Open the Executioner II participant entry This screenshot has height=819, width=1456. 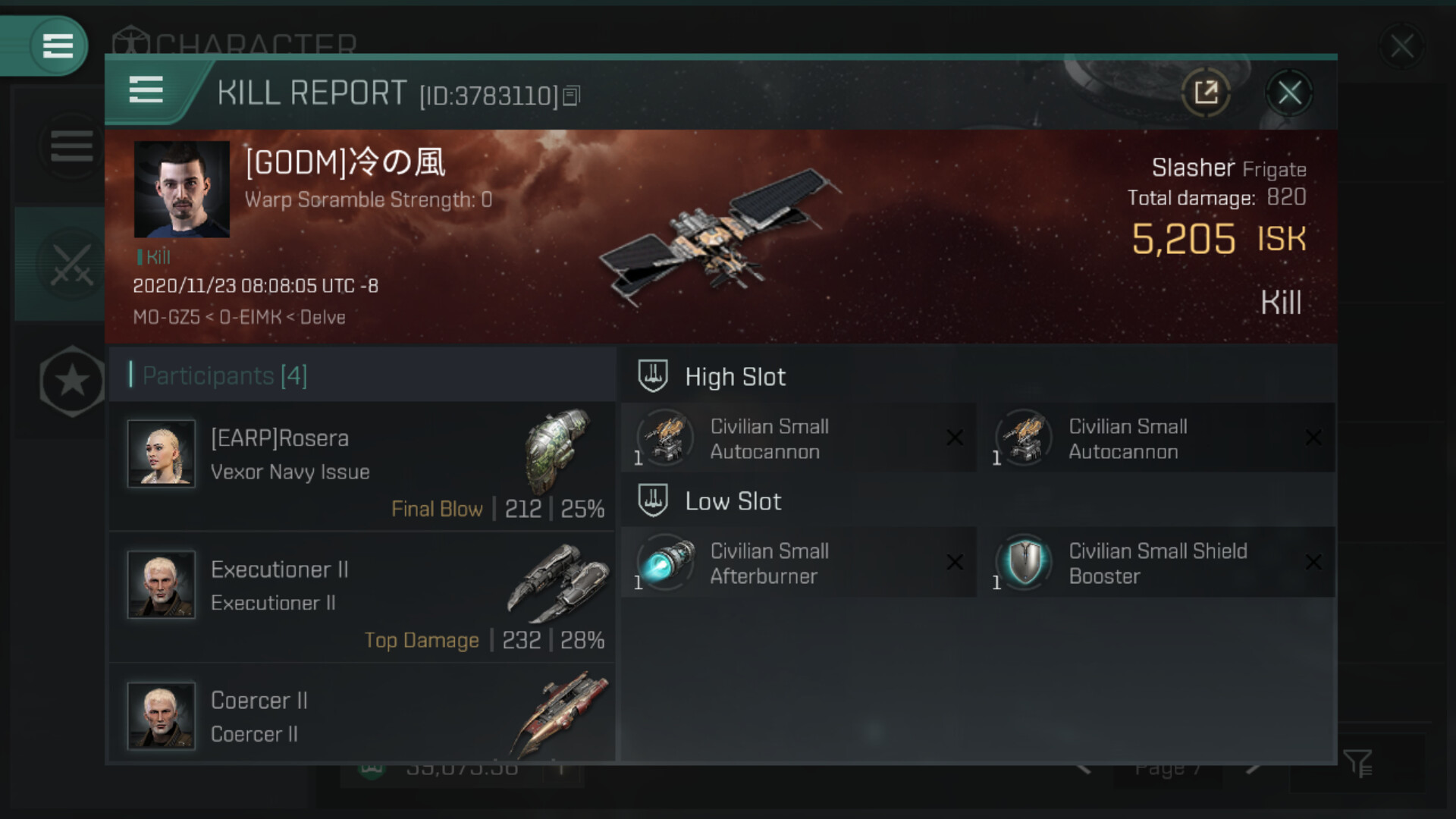click(x=362, y=598)
